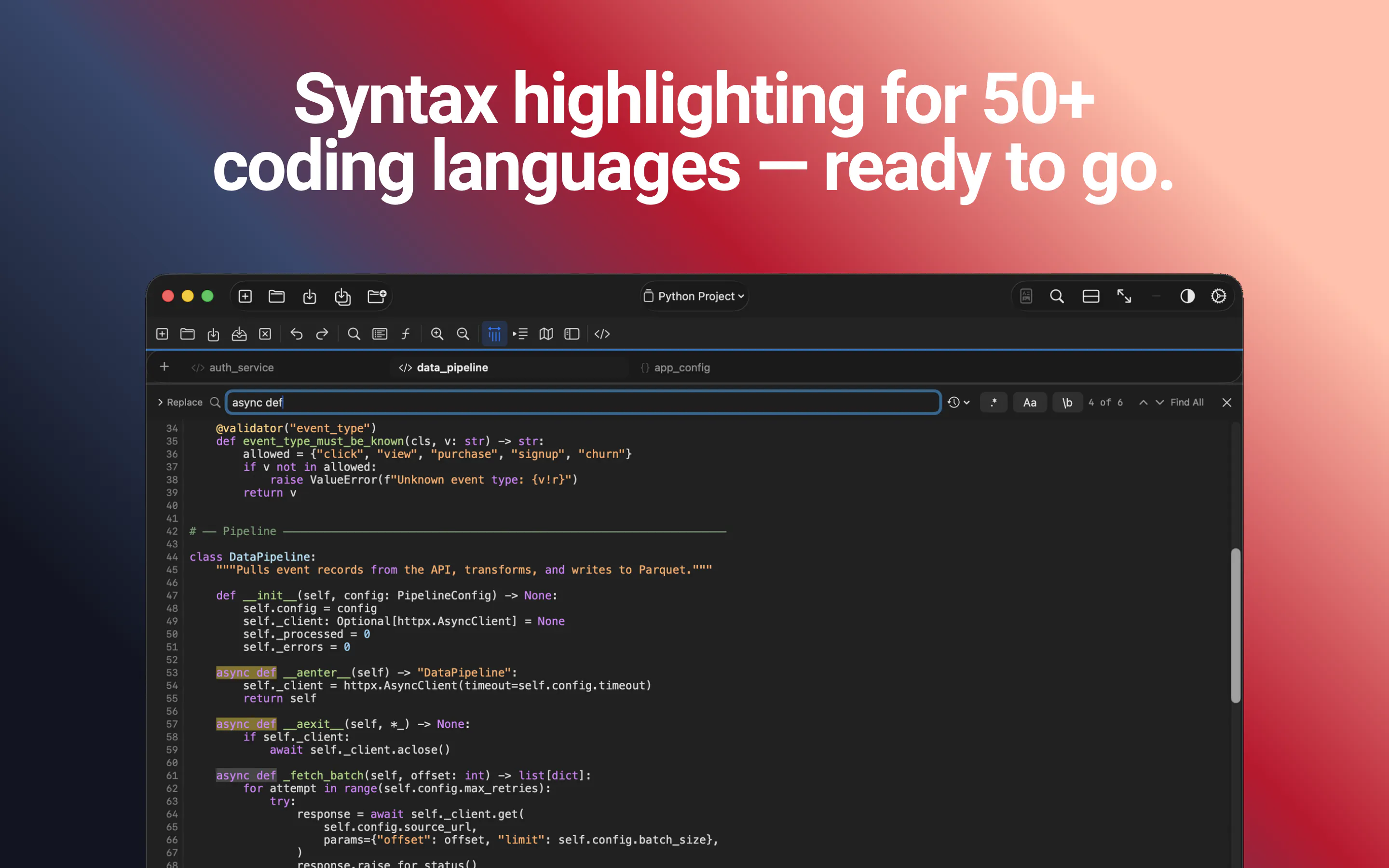Go to the previous match with up chevron
Image resolution: width=1389 pixels, height=868 pixels.
point(1143,403)
